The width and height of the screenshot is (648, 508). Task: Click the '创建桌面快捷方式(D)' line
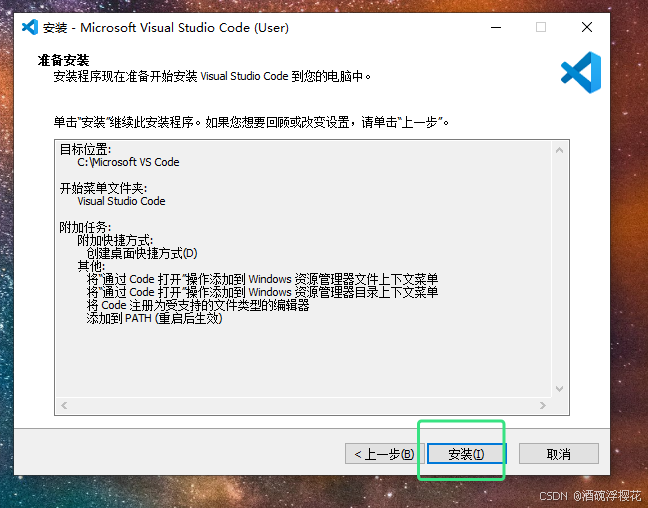tap(142, 253)
